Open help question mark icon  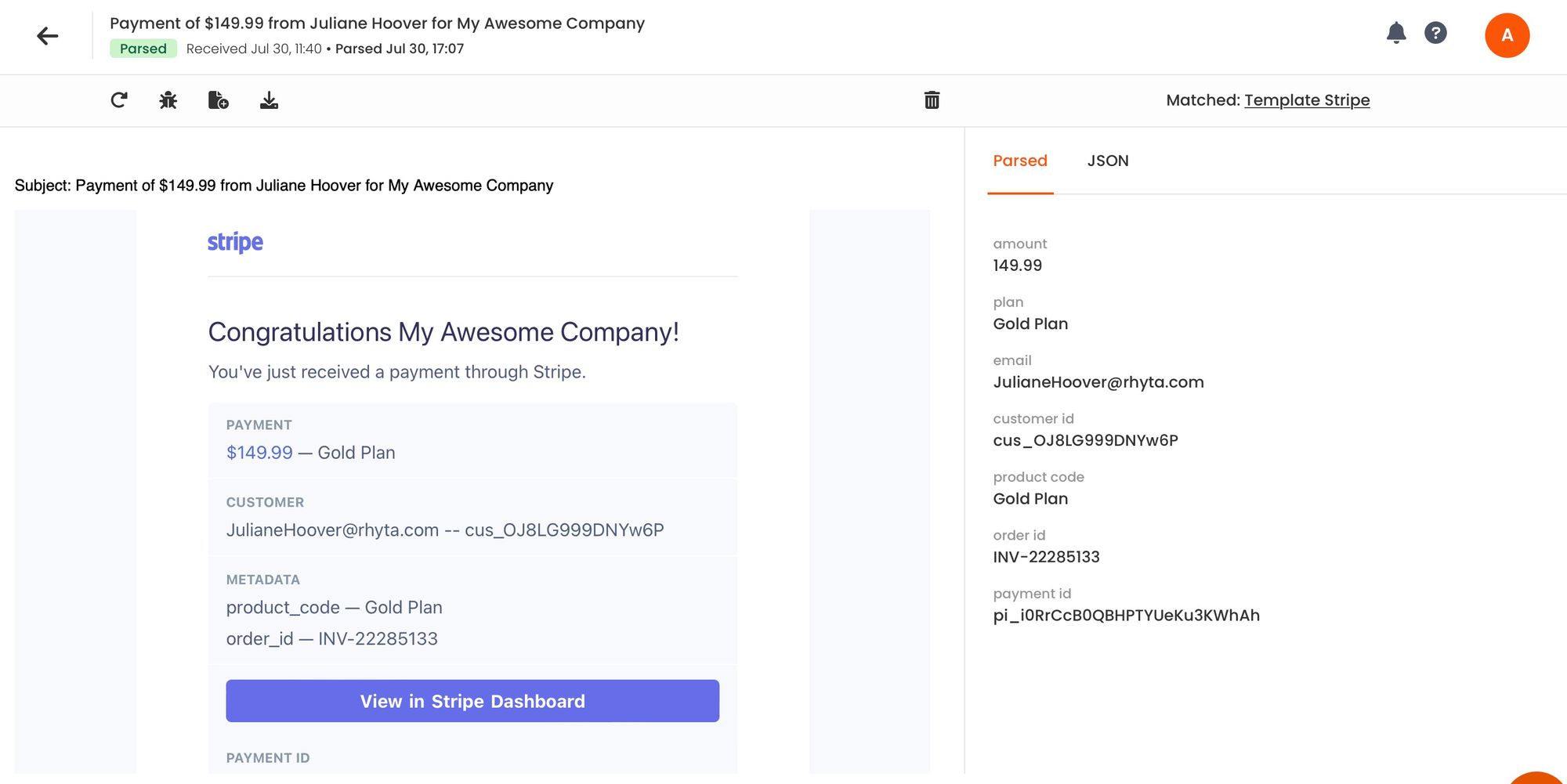1435,33
